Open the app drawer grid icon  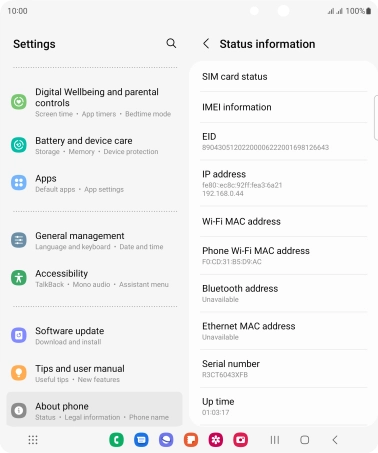point(33,440)
